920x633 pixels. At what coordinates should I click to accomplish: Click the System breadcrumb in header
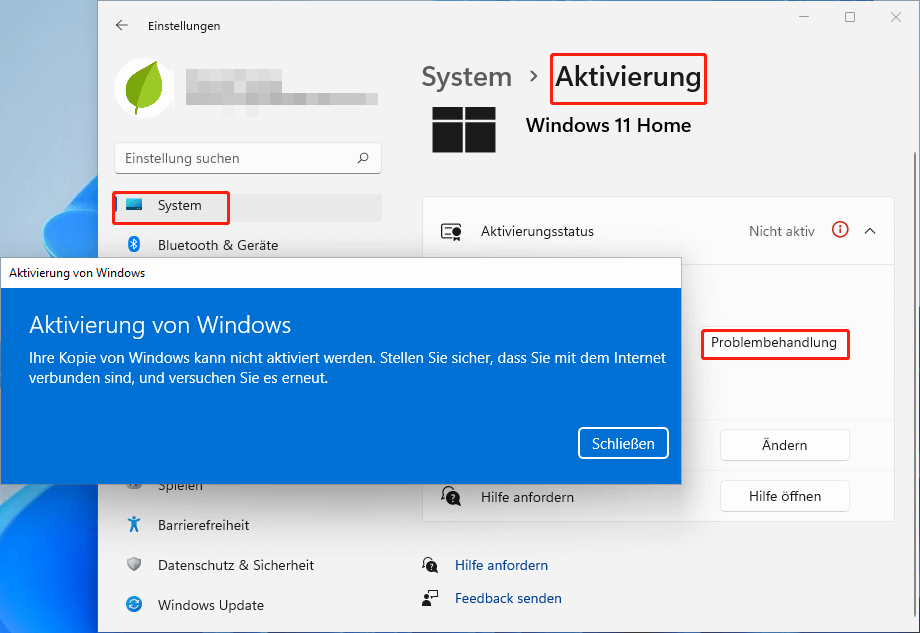coord(466,77)
